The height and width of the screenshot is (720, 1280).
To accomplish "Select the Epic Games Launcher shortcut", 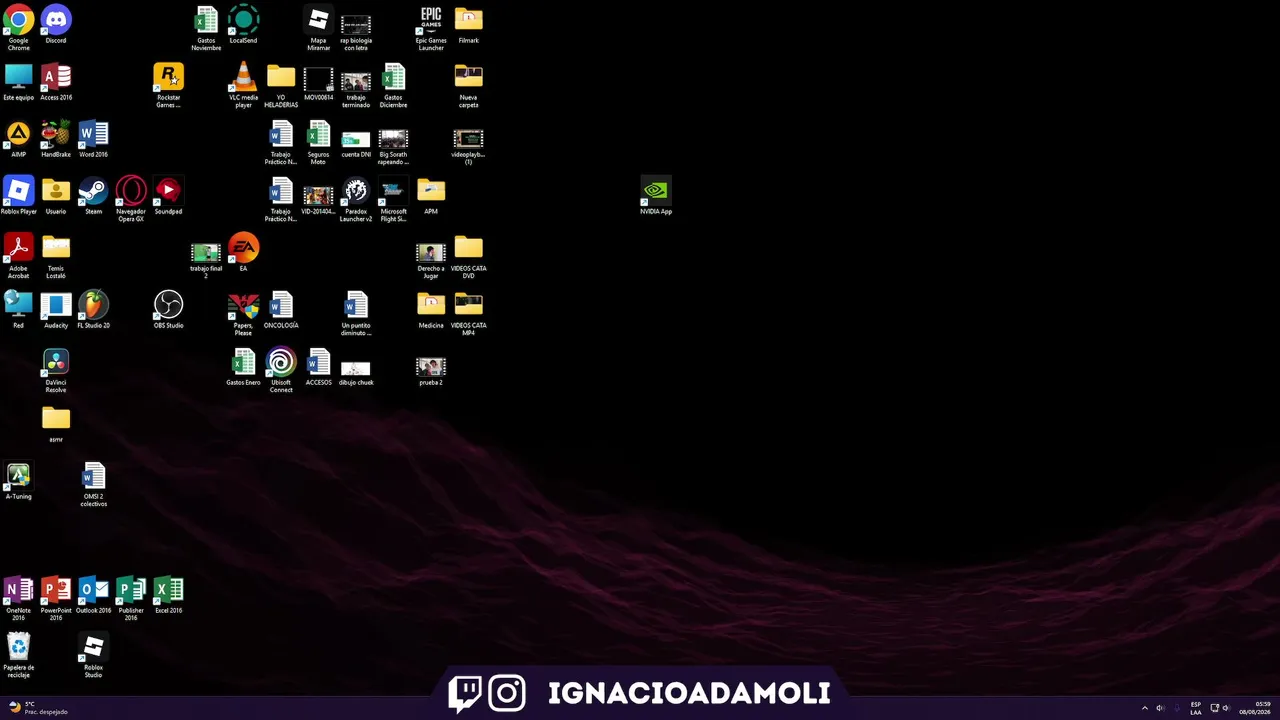I will [431, 20].
